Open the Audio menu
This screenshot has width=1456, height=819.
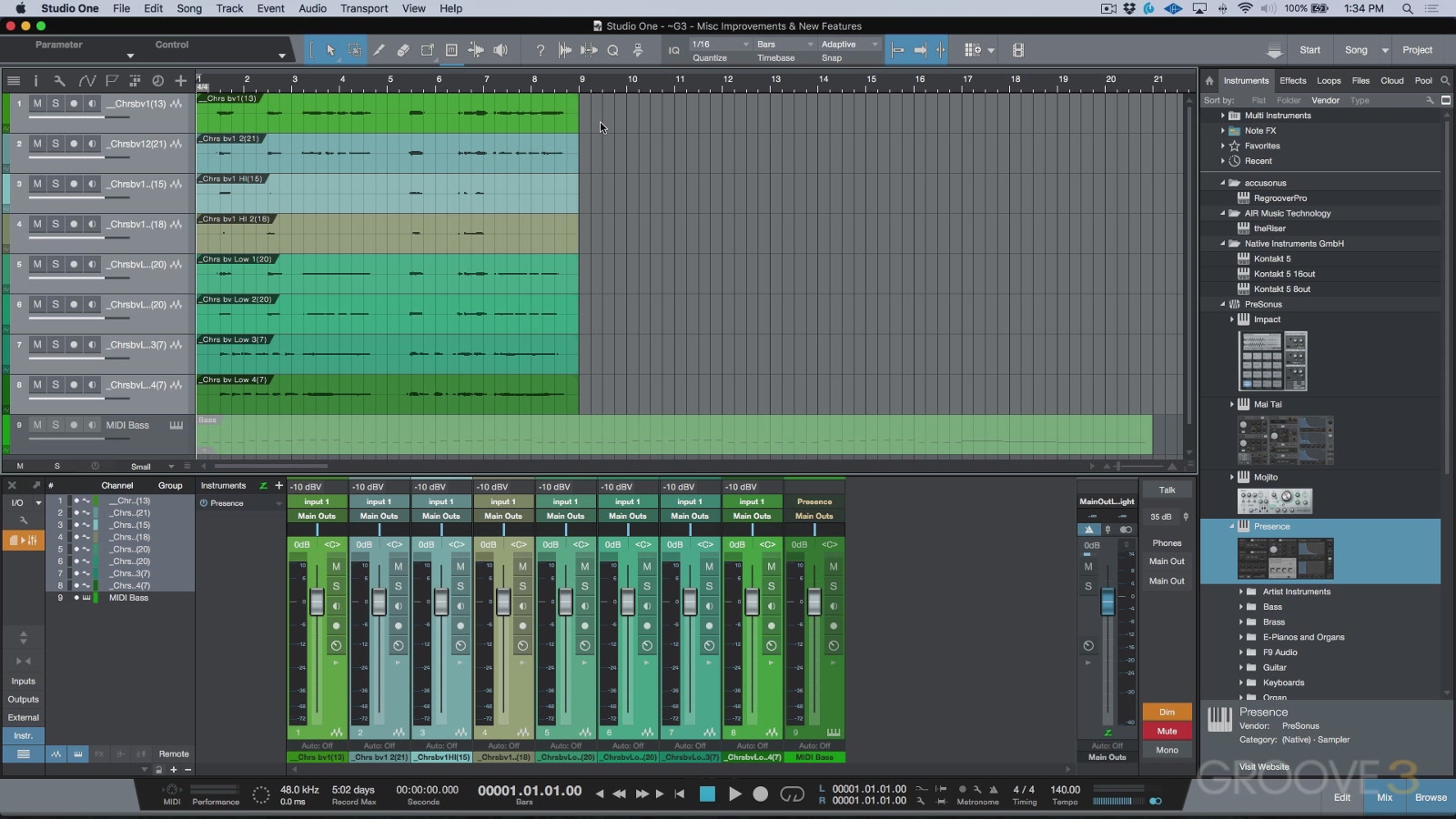pos(312,8)
